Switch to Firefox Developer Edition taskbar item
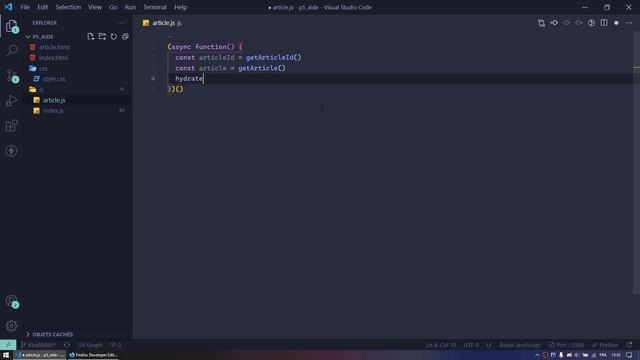Image resolution: width=640 pixels, height=360 pixels. (93, 355)
